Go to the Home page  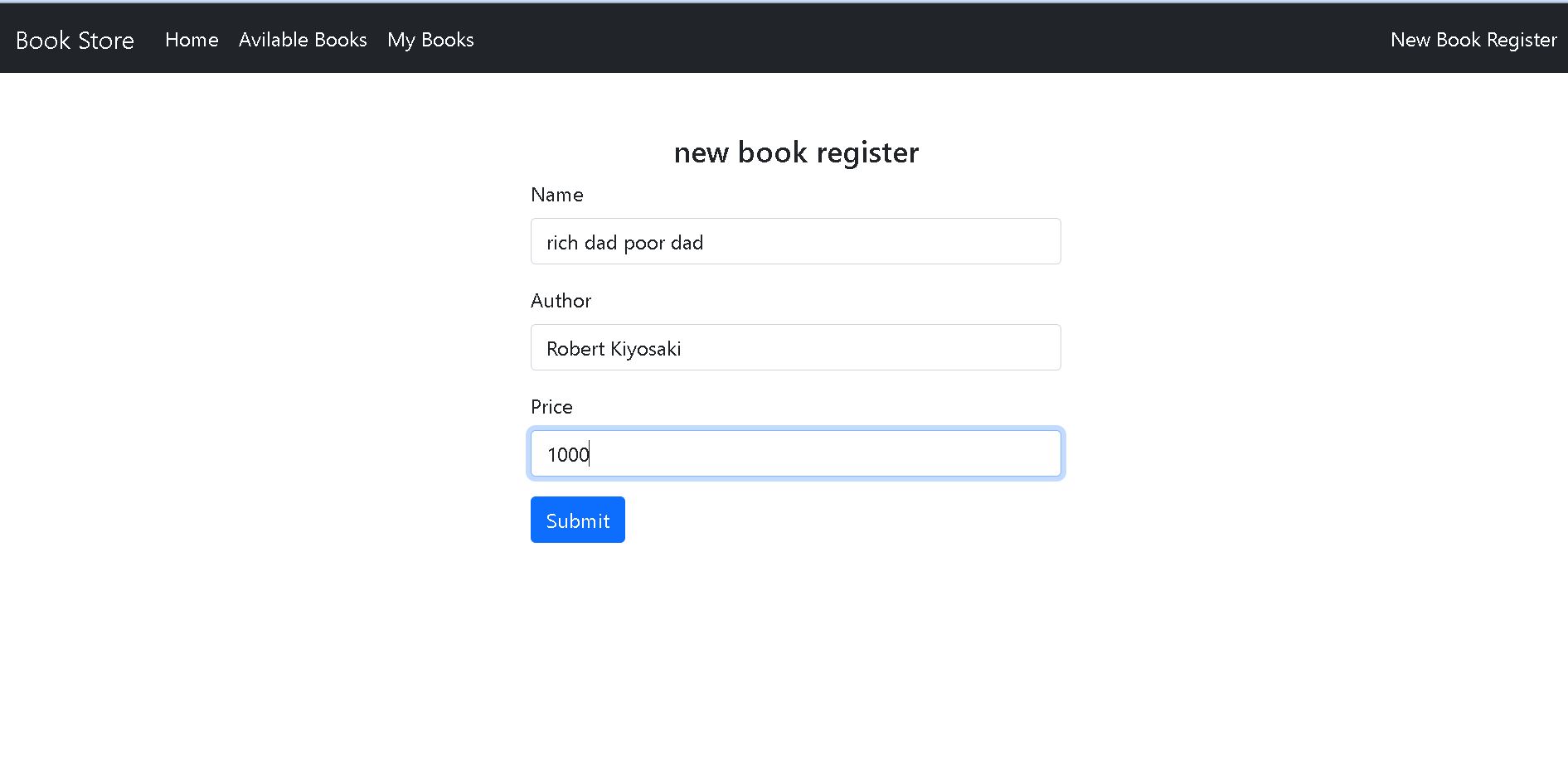(192, 40)
